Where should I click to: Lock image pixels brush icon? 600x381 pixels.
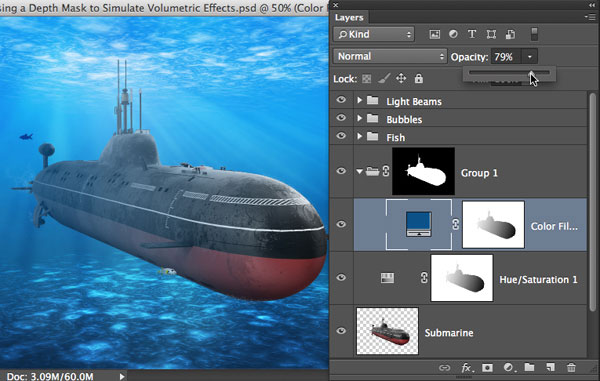(384, 78)
